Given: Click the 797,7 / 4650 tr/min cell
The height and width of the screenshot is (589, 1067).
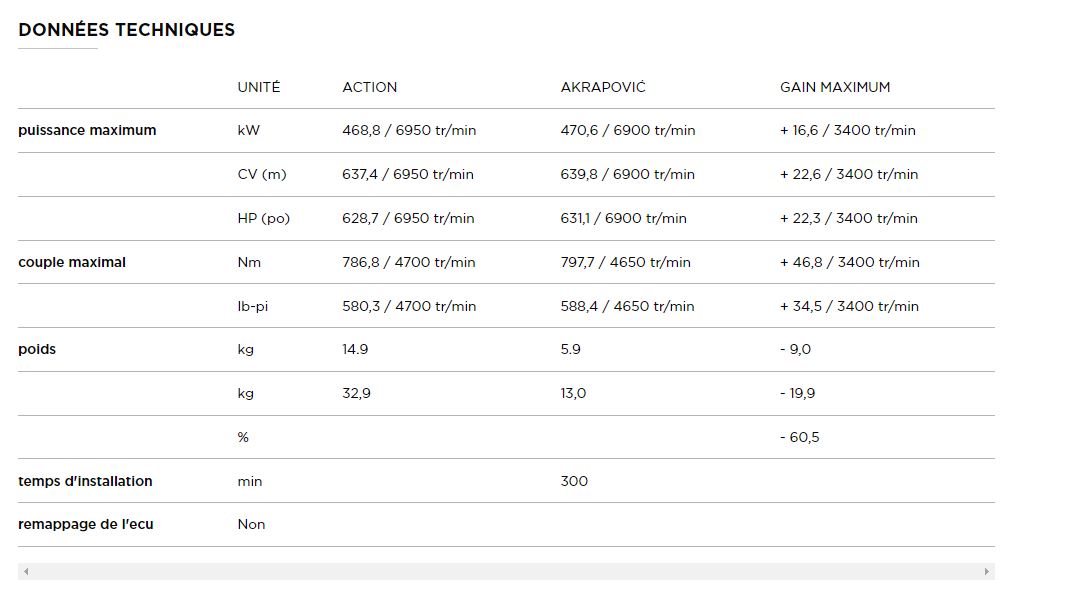Looking at the screenshot, I should pyautogui.click(x=625, y=262).
